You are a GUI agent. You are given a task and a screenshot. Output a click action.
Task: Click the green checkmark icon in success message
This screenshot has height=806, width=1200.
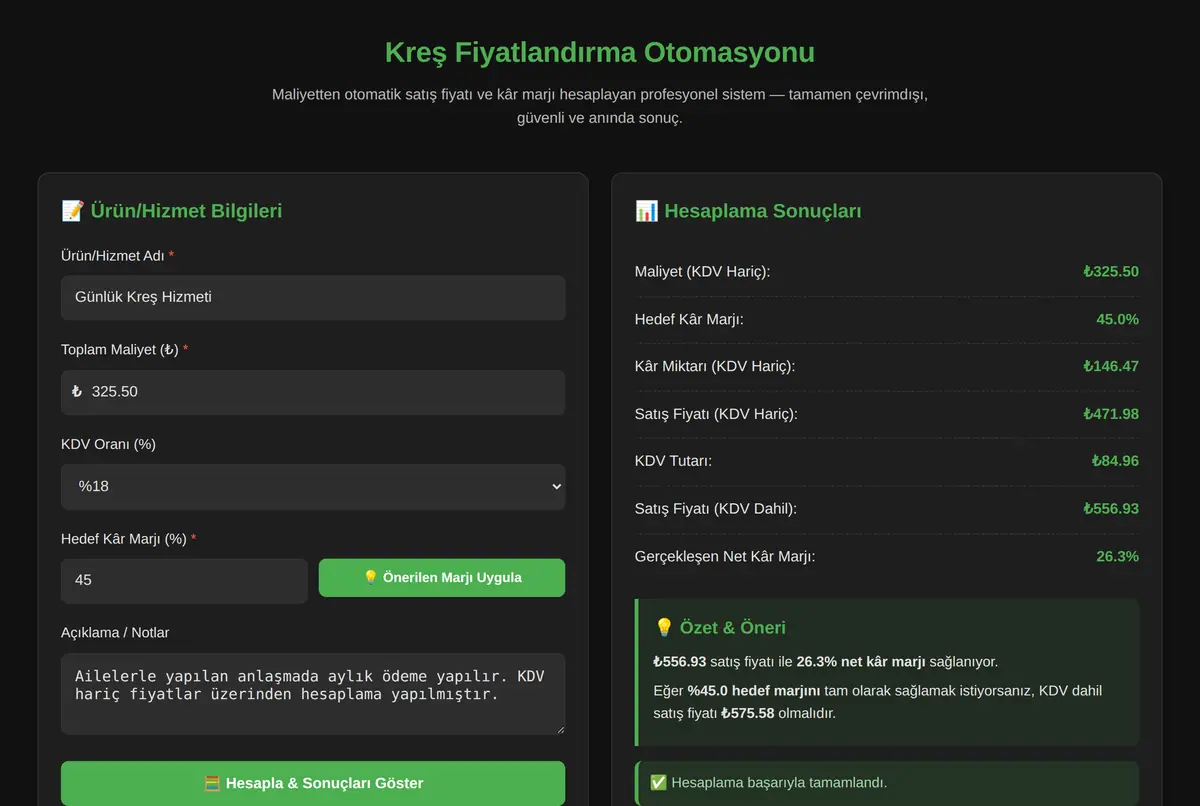[x=658, y=782]
